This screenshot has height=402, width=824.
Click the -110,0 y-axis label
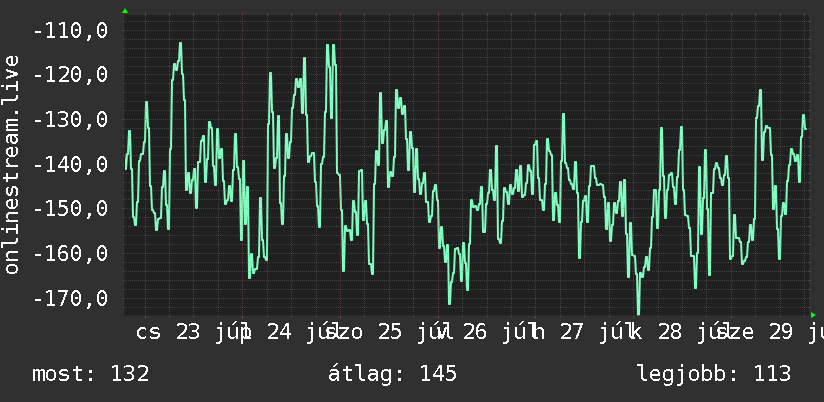pyautogui.click(x=70, y=30)
